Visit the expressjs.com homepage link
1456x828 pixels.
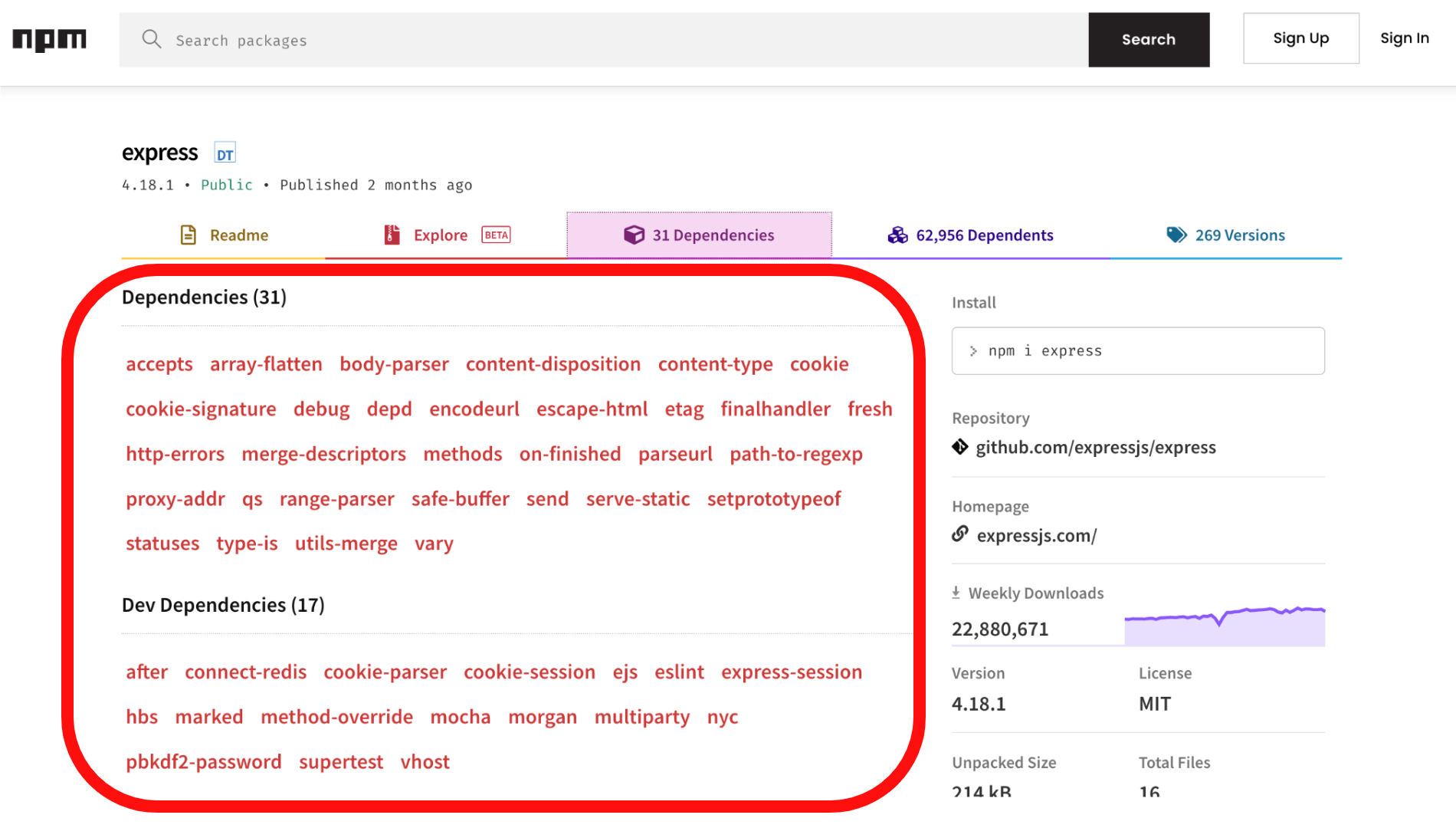1037,536
